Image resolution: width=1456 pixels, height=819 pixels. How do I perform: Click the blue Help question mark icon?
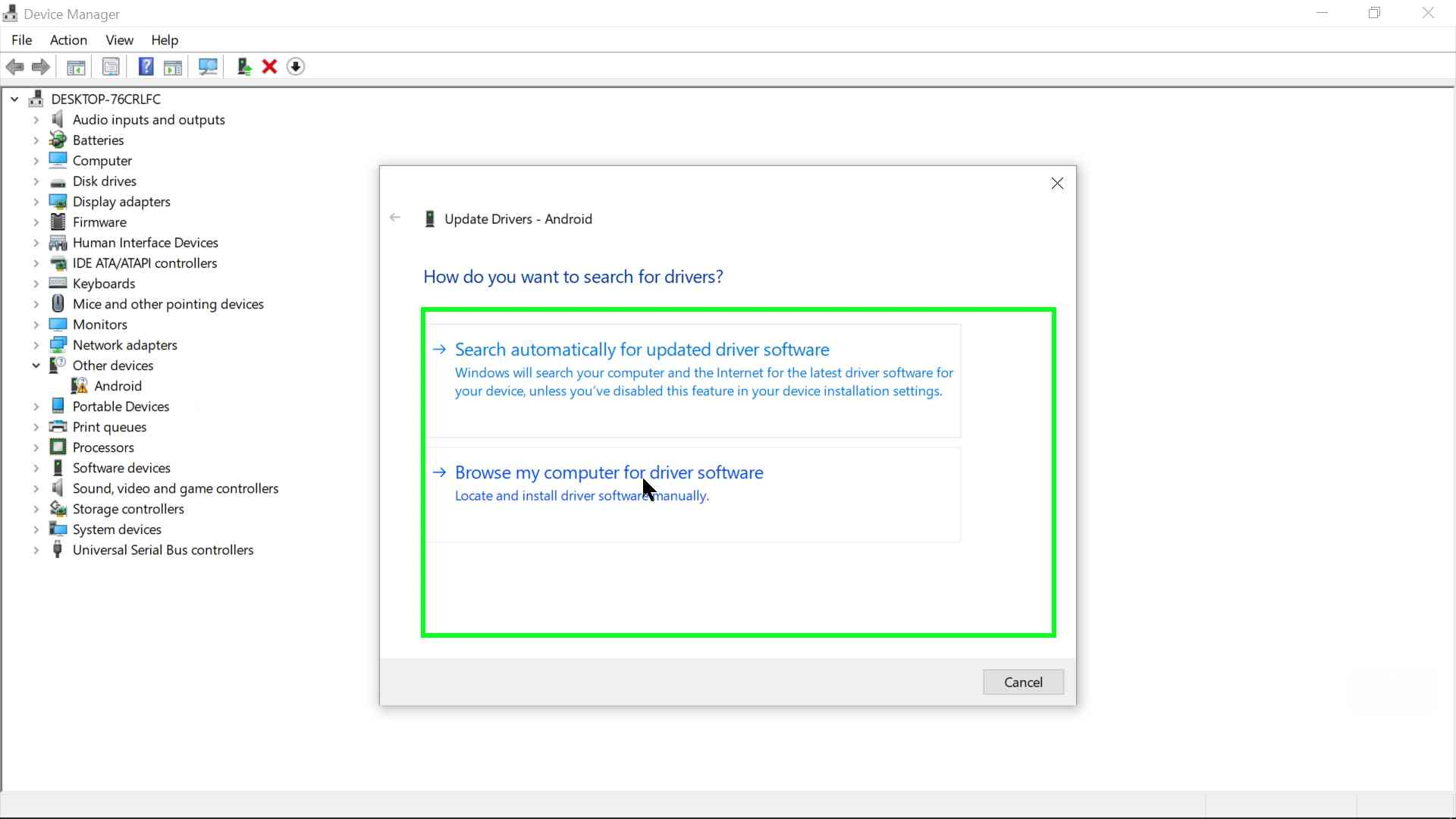coord(146,67)
